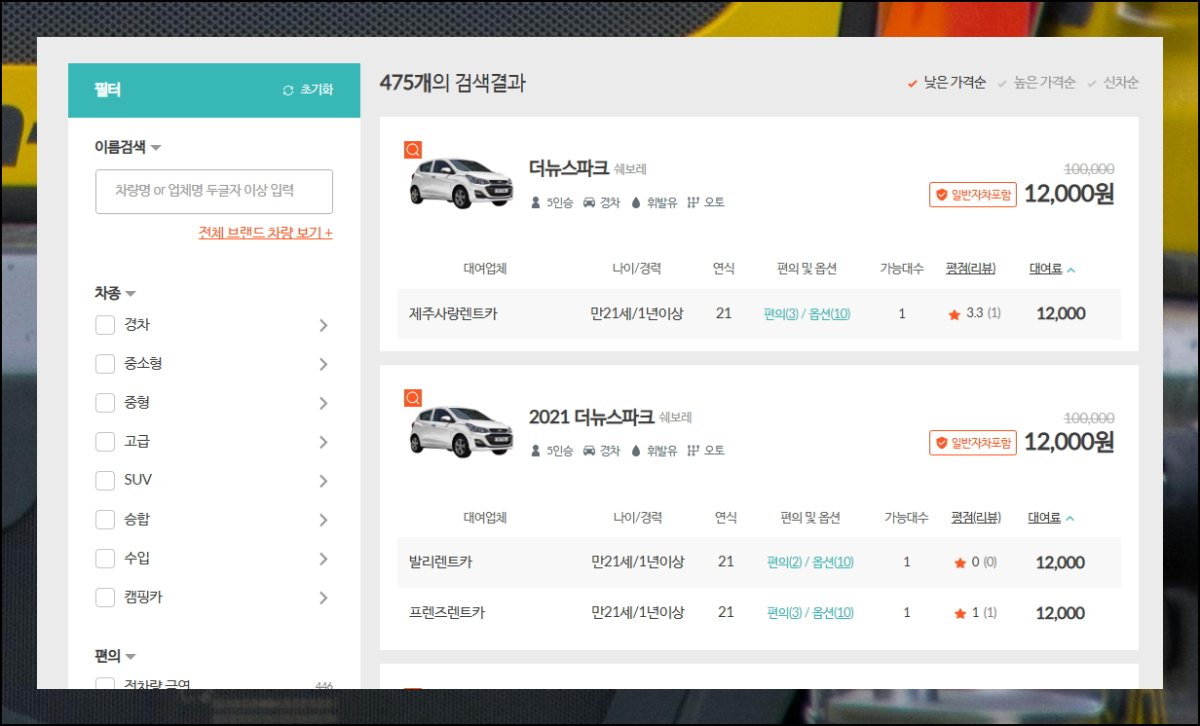Collapse the 이름검색 section arrow
Screen dimensions: 1200x726
pos(156,148)
